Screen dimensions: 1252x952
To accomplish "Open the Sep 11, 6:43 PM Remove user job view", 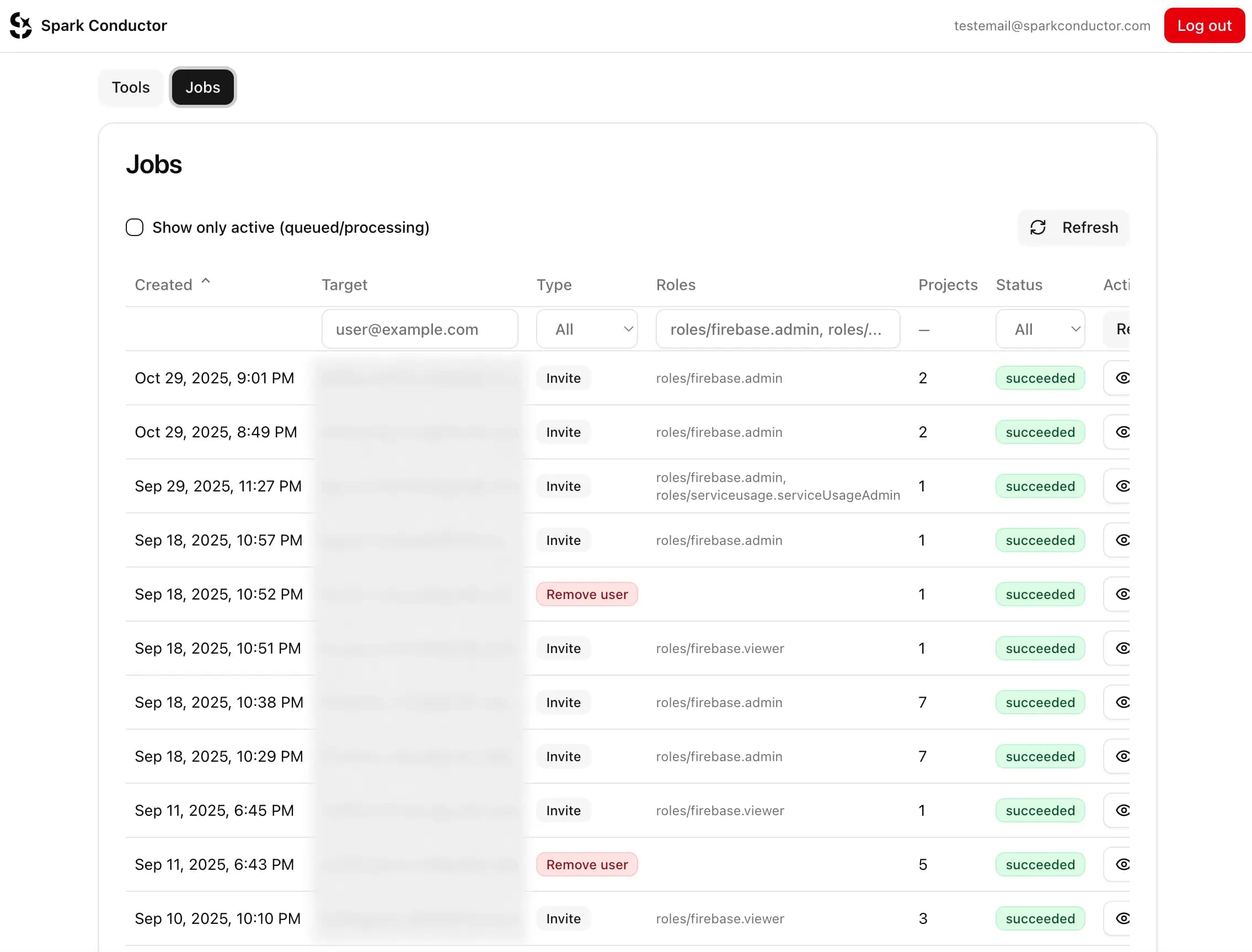I will tap(1124, 864).
